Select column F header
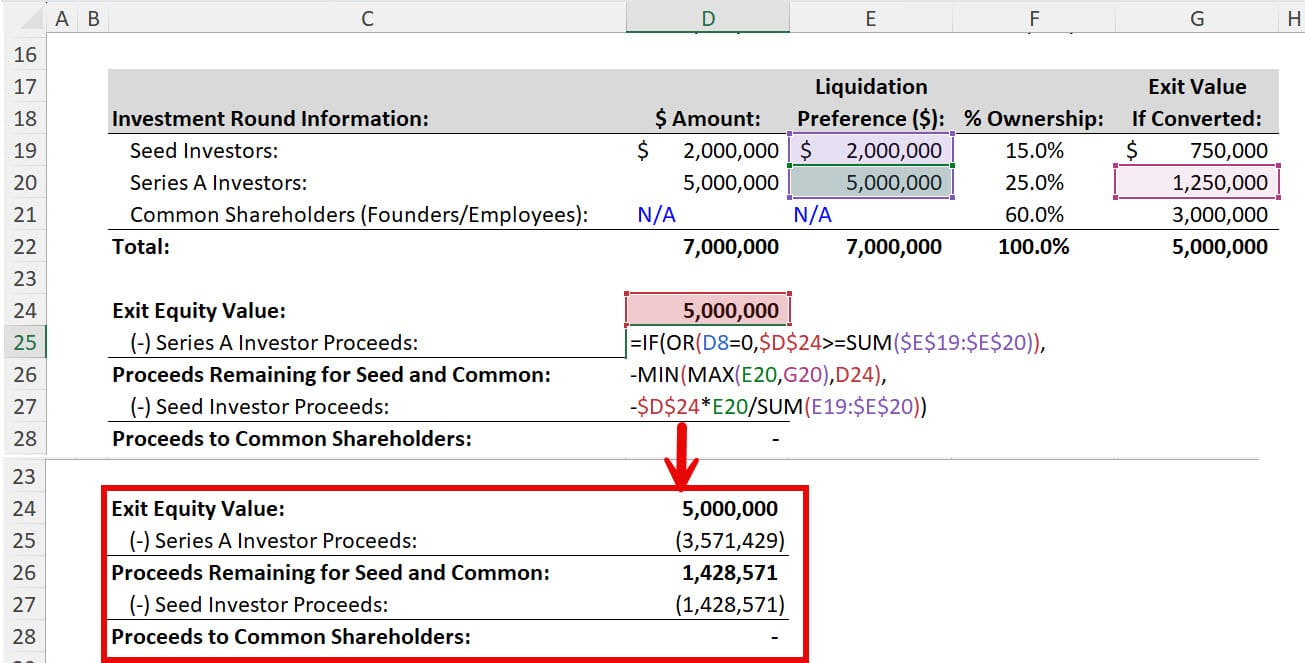The width and height of the screenshot is (1305, 663). point(1033,17)
